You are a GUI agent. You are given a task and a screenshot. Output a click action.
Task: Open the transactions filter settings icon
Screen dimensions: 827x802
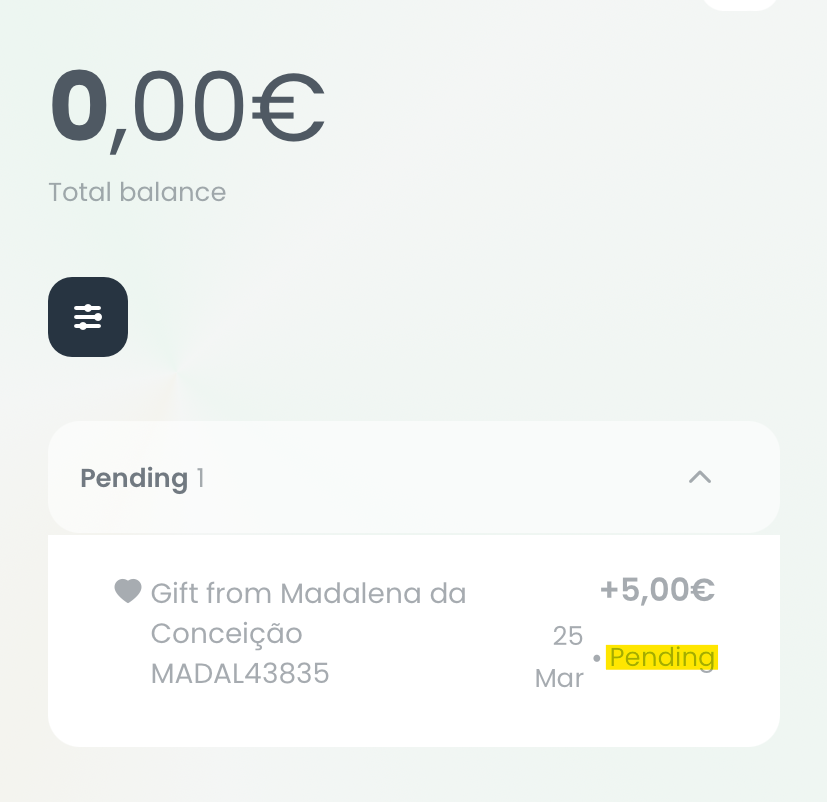coord(88,317)
